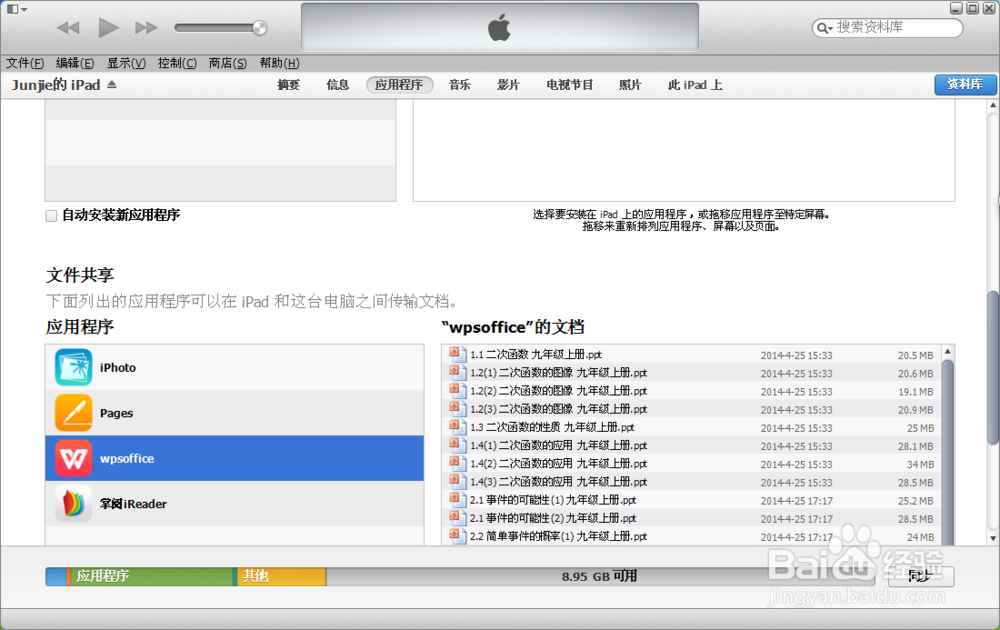The image size is (1000, 630).
Task: Click the wpsoffice label in app list
Action: 127,458
